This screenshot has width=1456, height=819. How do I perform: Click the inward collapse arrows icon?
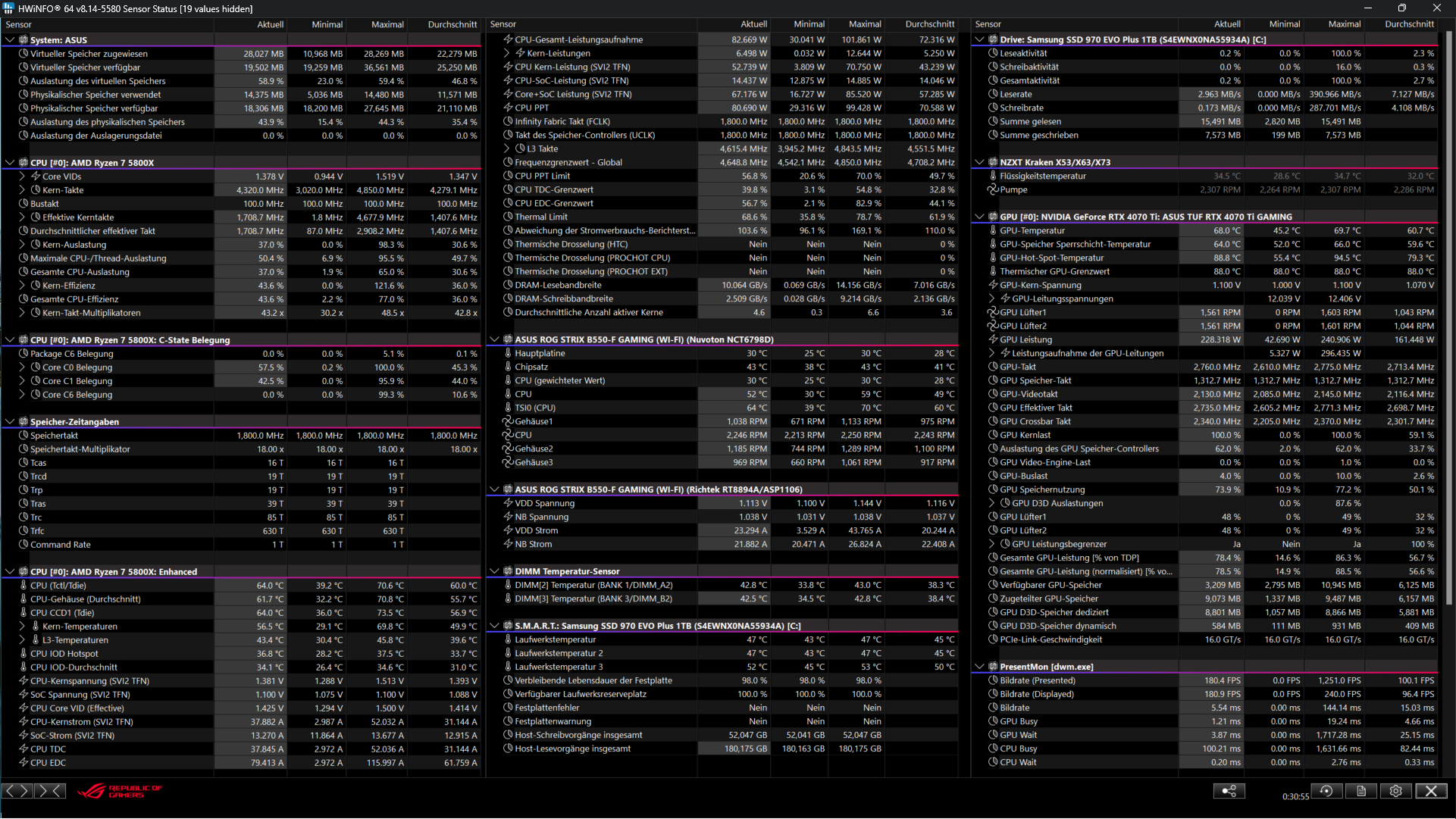[x=50, y=791]
